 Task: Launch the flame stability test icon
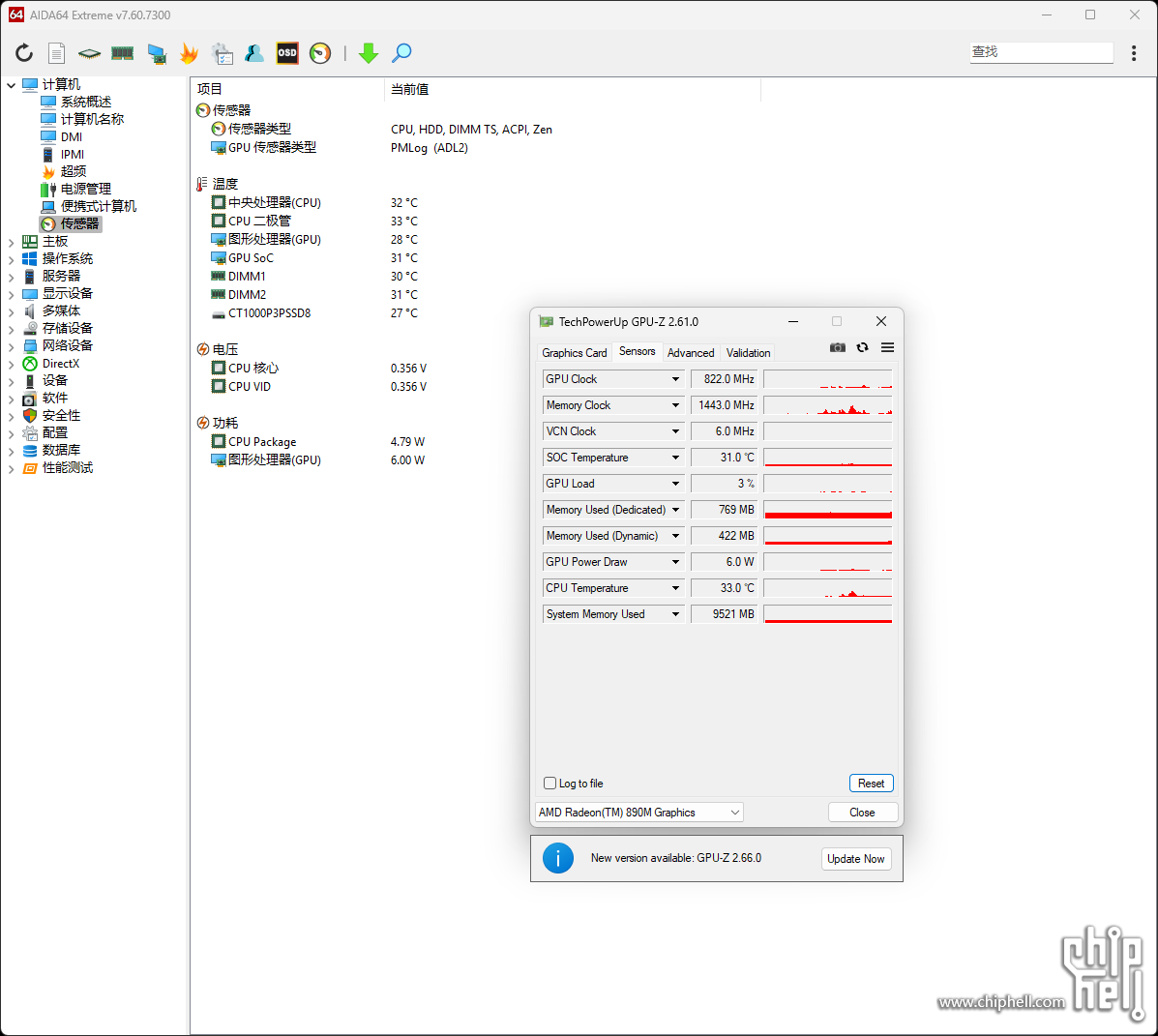189,53
